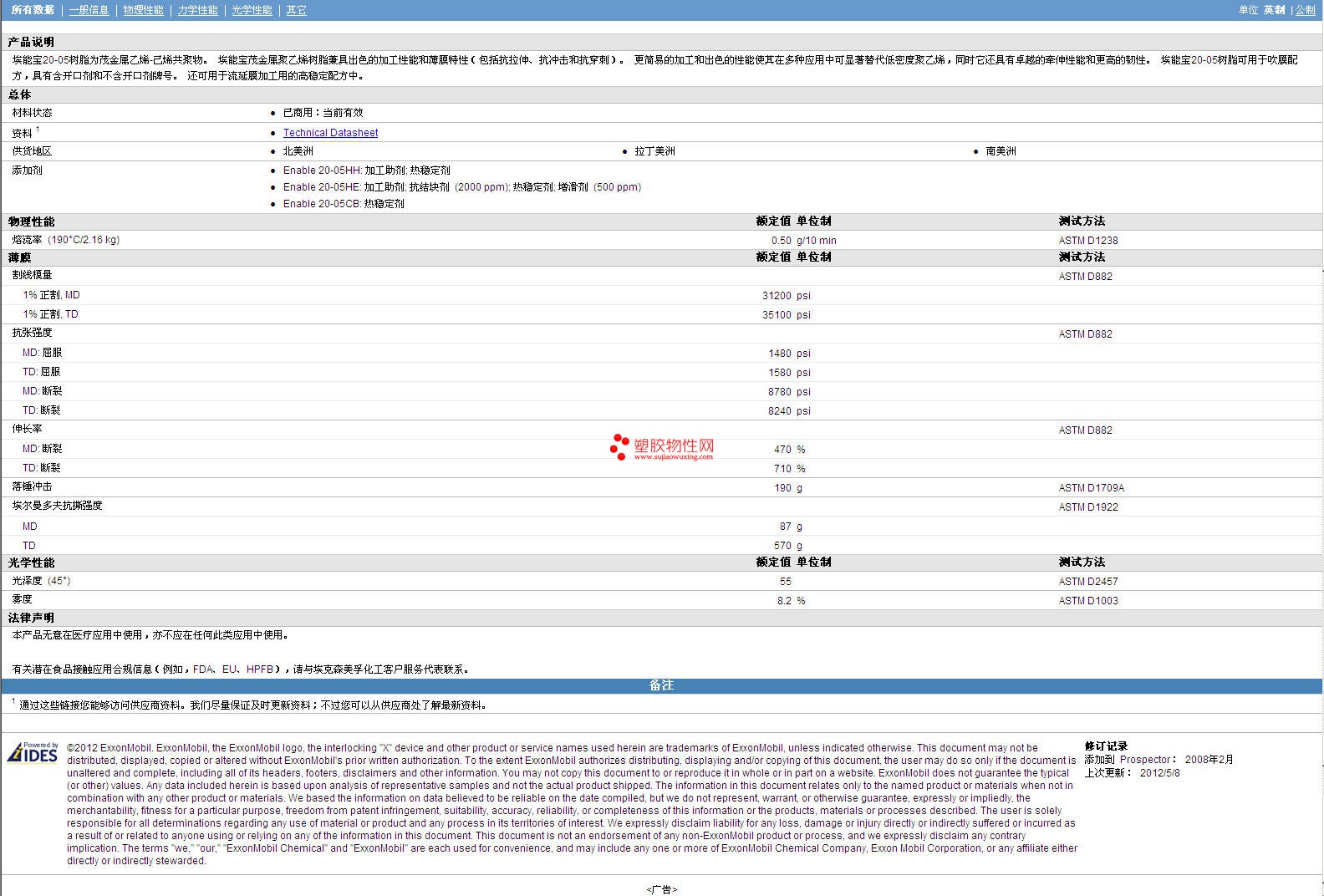Click the 埃尔曼多夫抗撕强度 row label

(57, 506)
